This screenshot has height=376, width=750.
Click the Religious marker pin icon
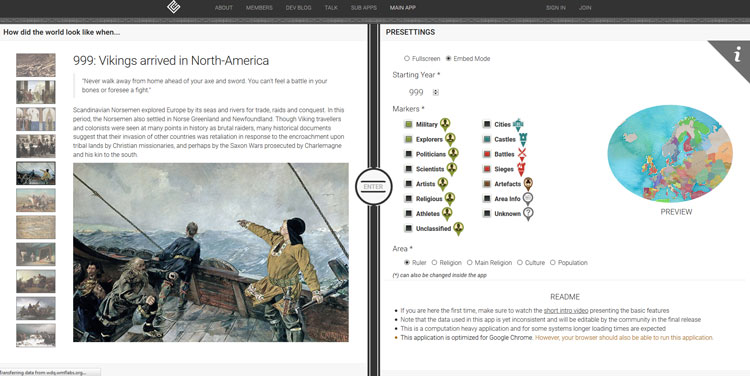449,199
